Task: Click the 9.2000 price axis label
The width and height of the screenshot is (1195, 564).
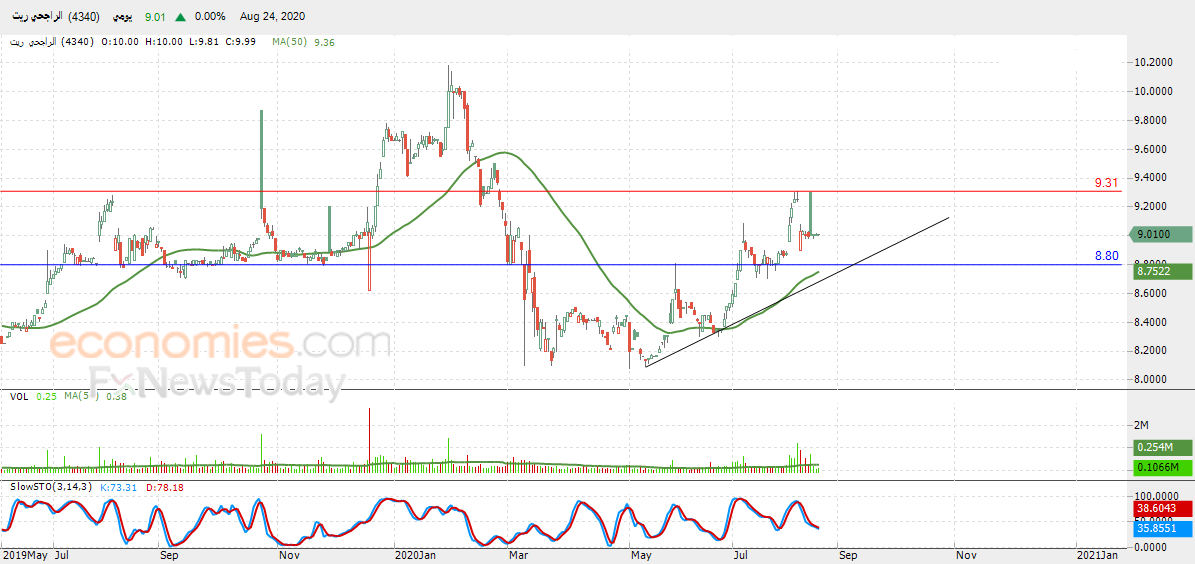Action: point(1151,207)
